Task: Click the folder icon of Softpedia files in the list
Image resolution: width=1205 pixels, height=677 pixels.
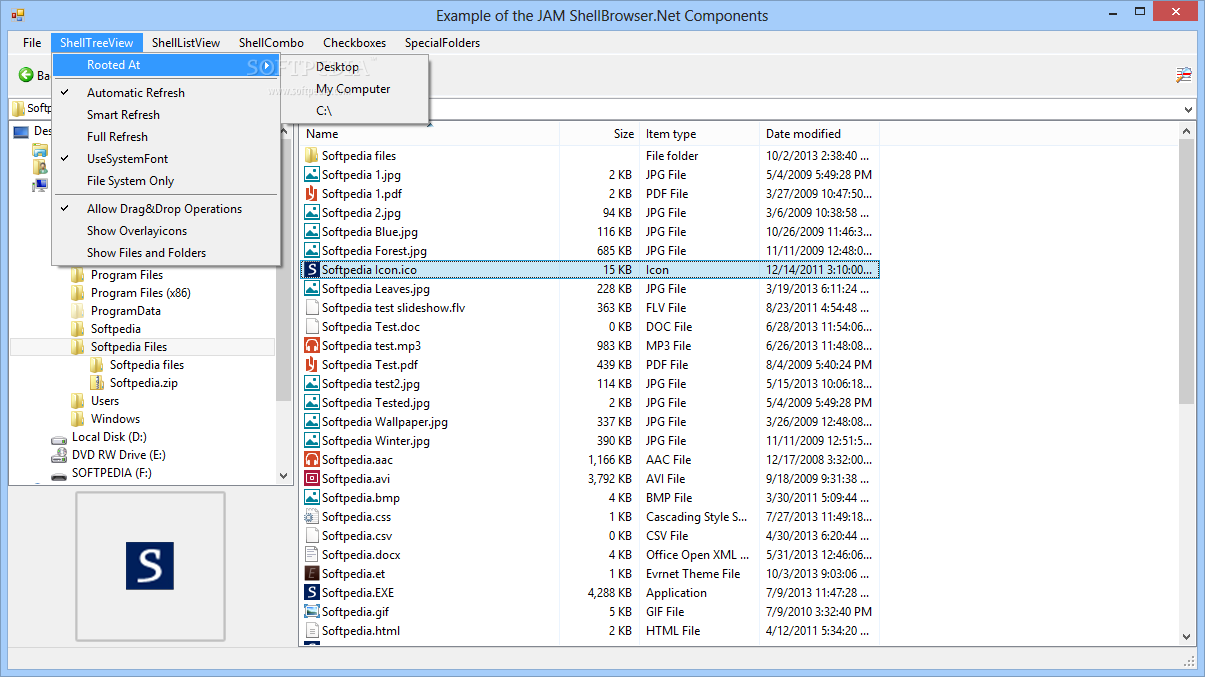Action: [312, 156]
